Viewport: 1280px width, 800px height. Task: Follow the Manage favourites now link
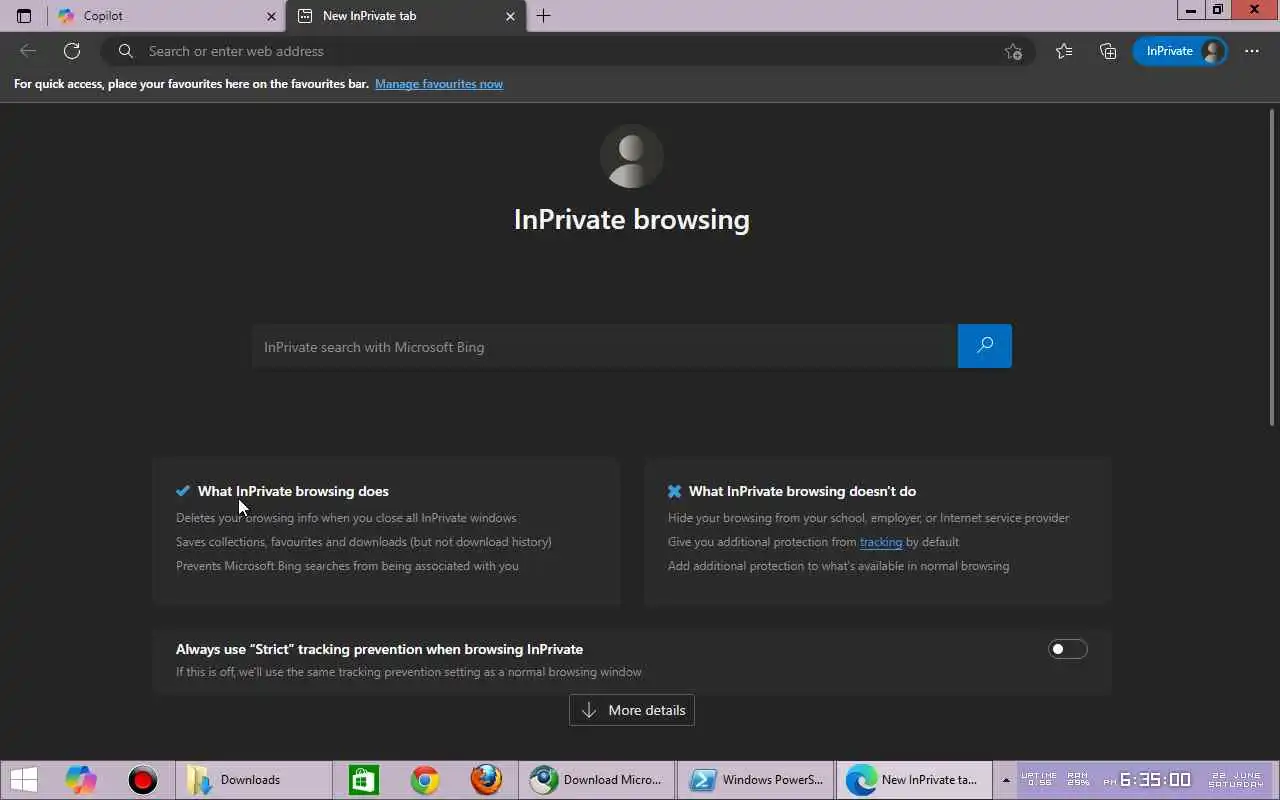pos(439,84)
